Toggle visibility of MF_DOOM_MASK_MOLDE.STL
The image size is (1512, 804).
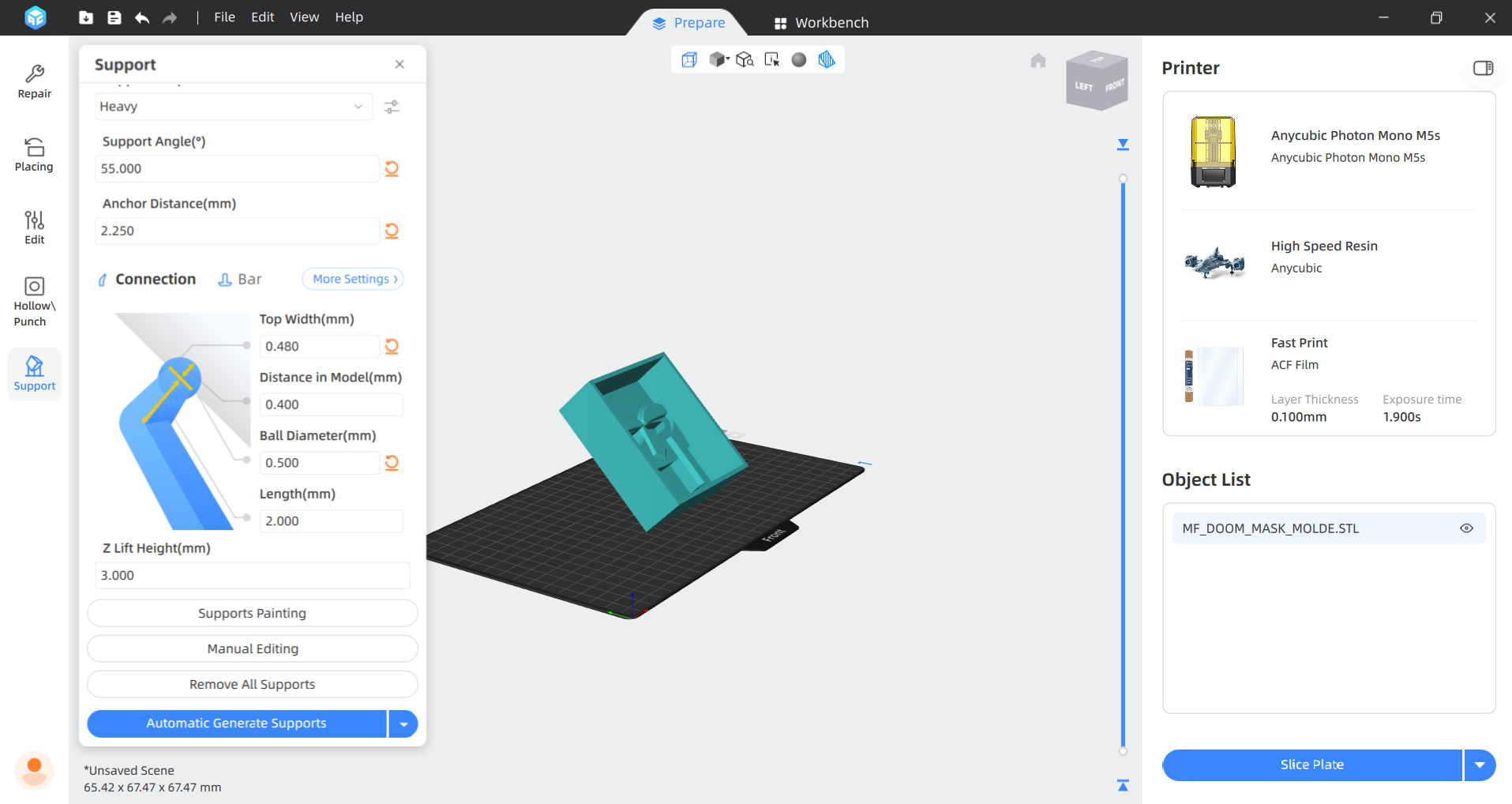[x=1466, y=528]
